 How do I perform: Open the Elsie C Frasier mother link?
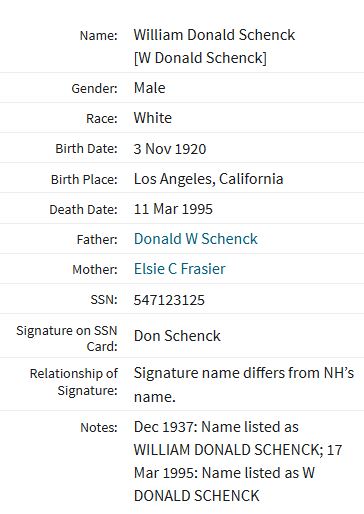[x=180, y=269]
